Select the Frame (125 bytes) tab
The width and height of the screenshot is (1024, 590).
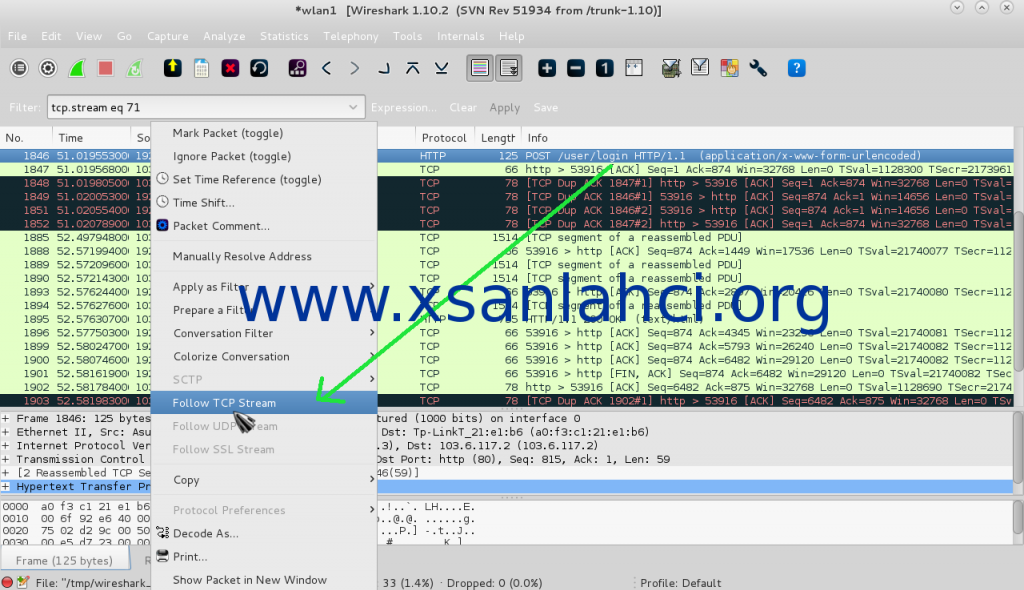click(64, 561)
